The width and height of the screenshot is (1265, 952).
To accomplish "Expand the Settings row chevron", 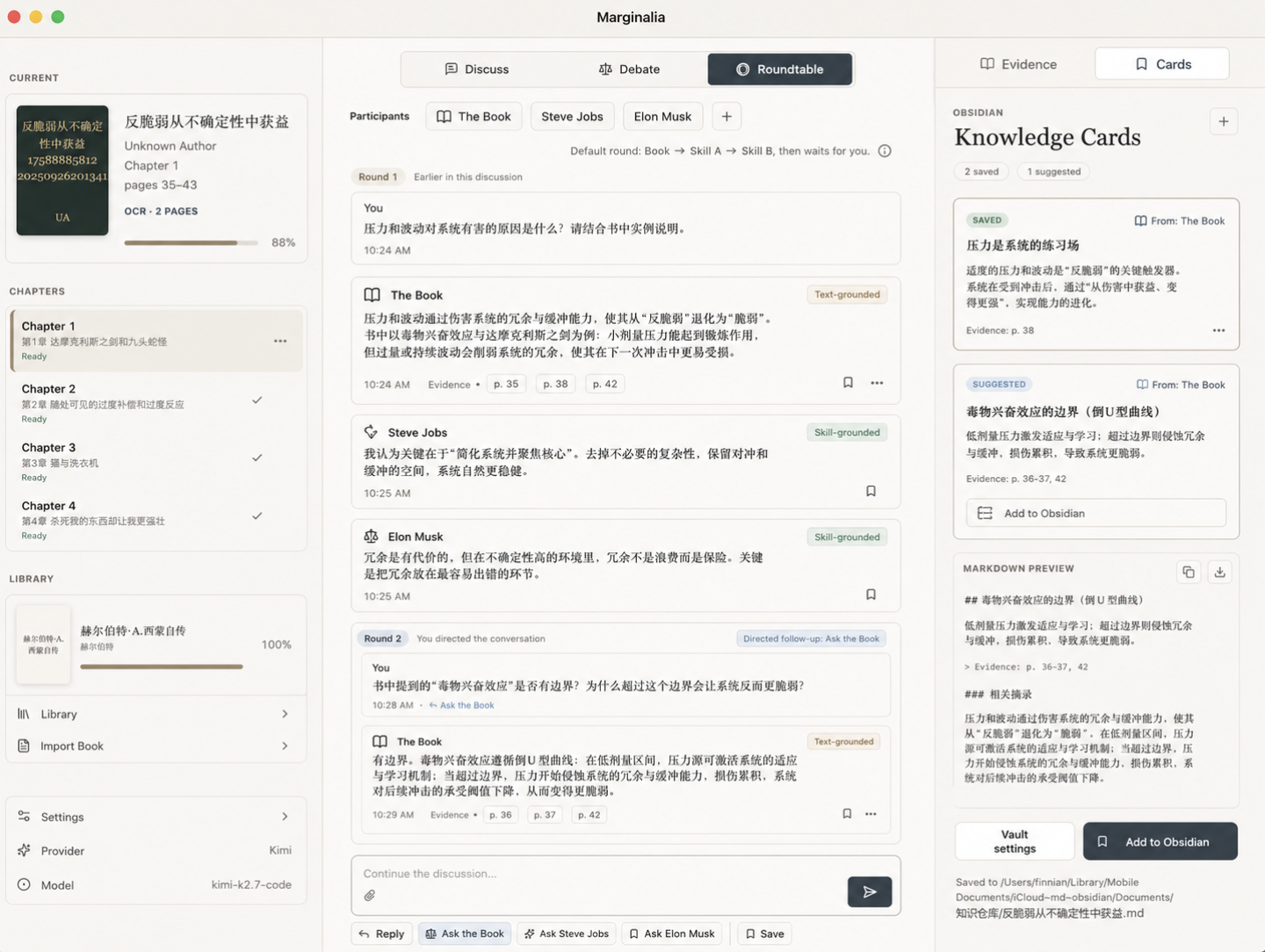I will click(x=285, y=817).
